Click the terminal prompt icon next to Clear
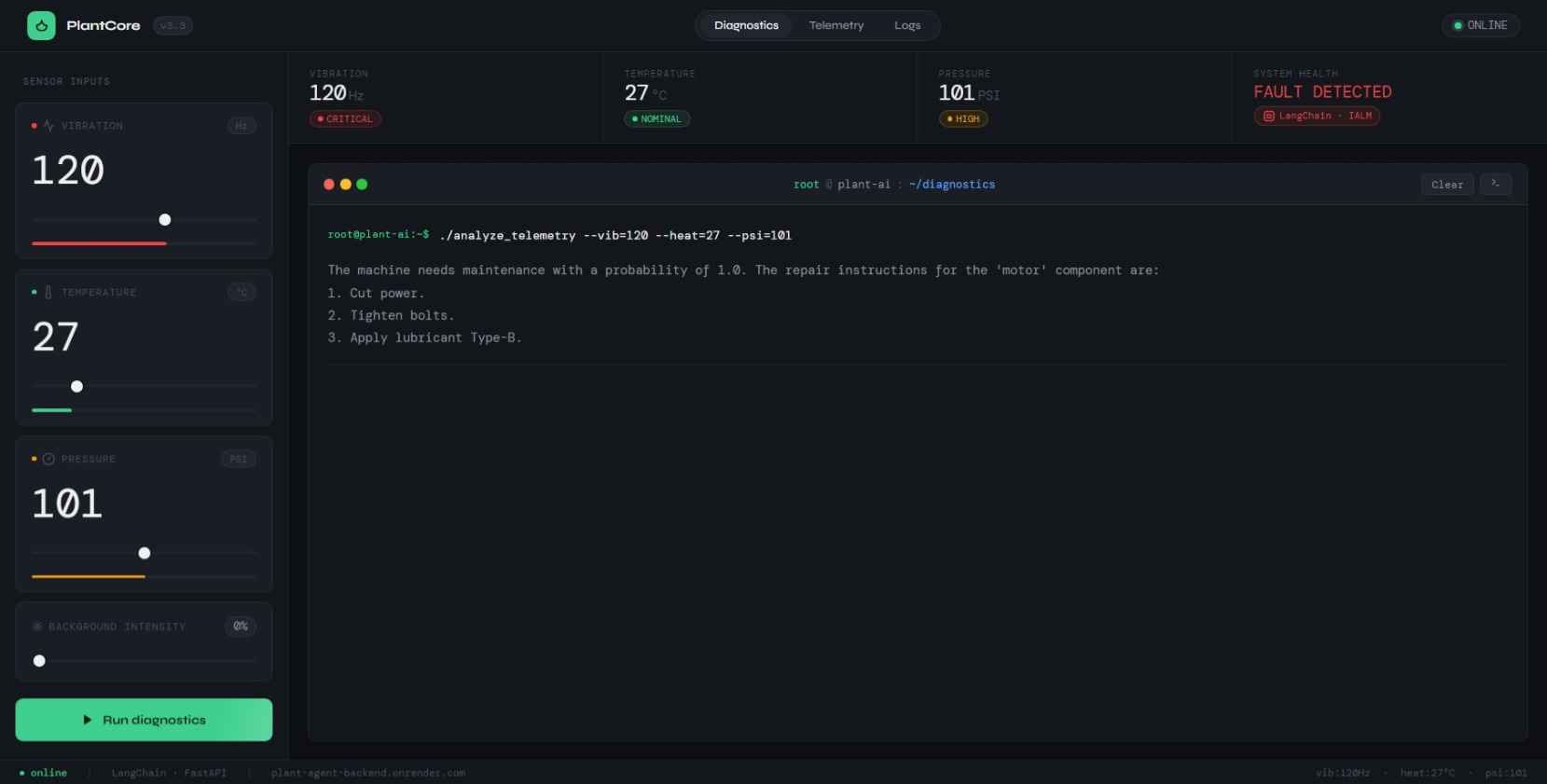Screen dimensions: 1547x784 tap(1496, 184)
